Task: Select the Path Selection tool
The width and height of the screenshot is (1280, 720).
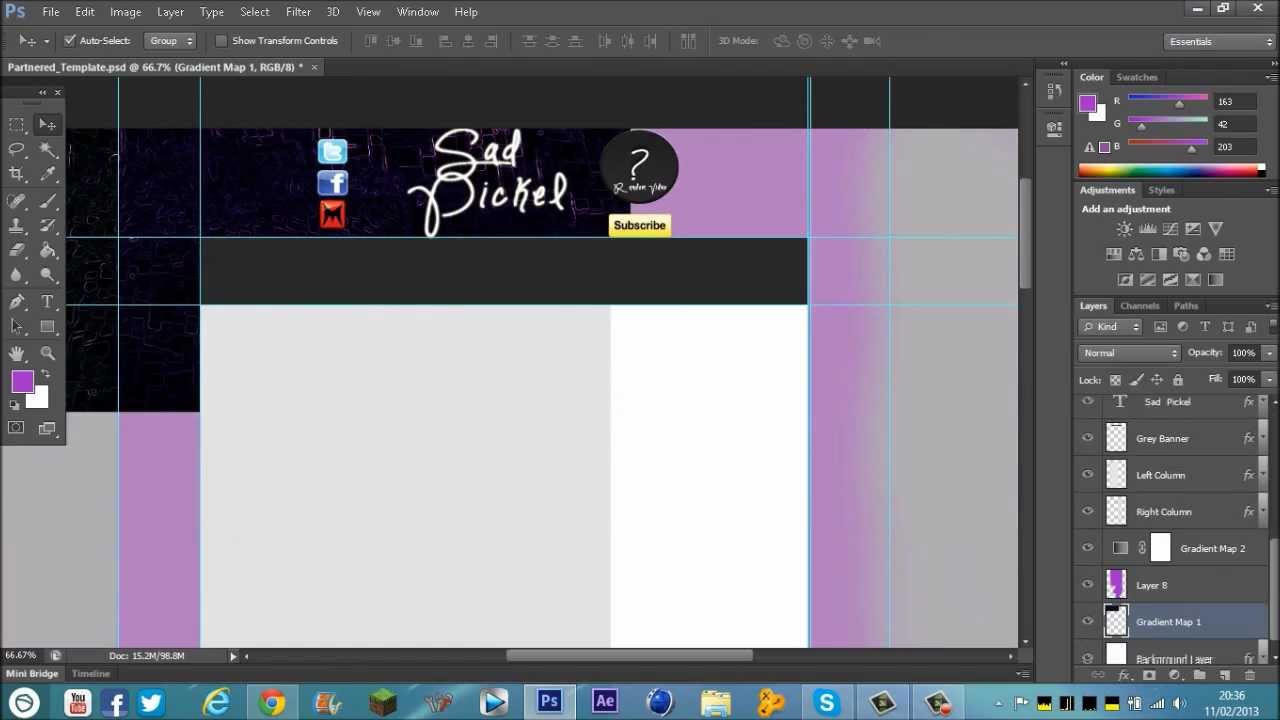Action: point(17,327)
